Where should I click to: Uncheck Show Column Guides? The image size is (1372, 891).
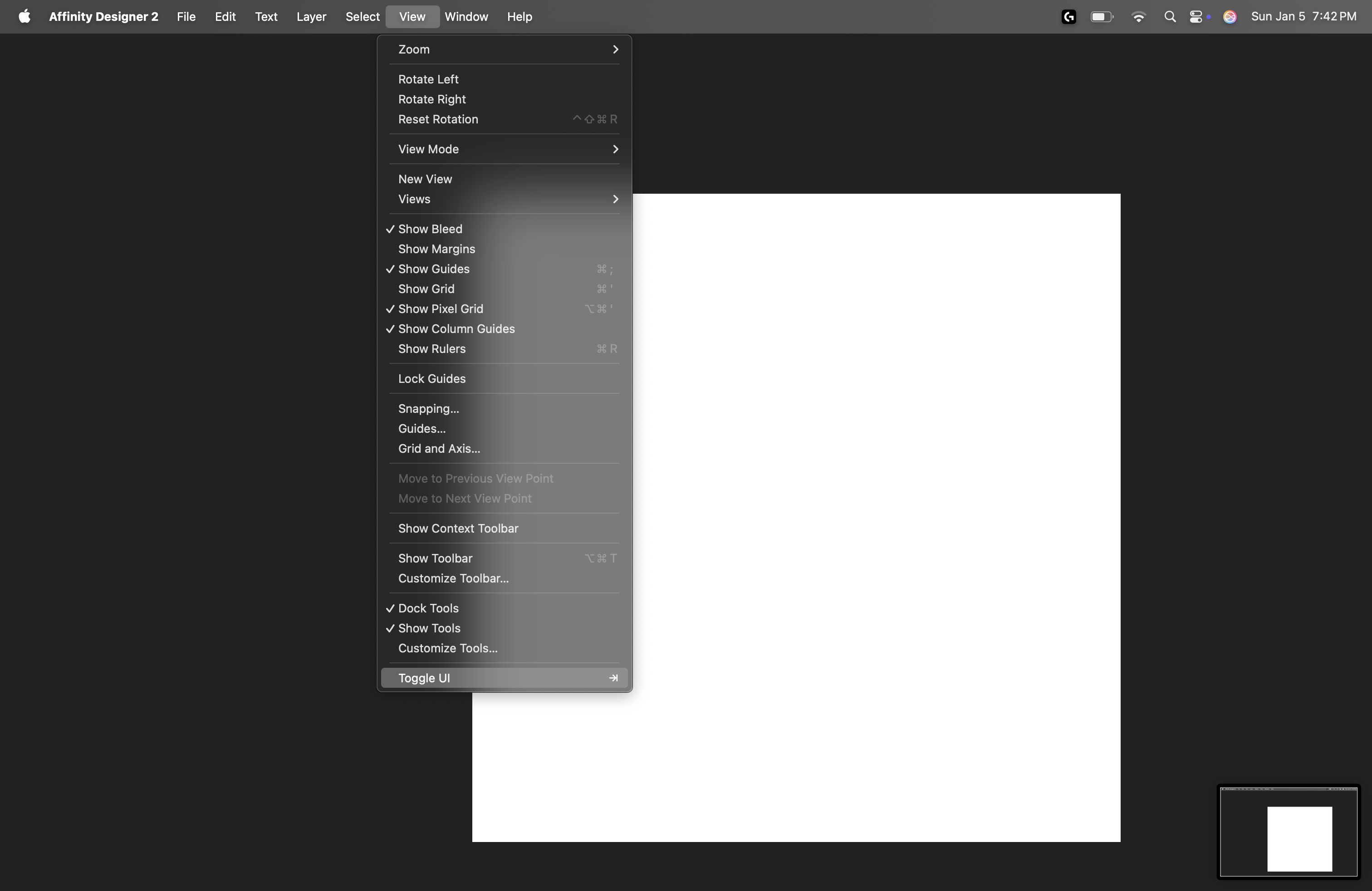click(505, 329)
